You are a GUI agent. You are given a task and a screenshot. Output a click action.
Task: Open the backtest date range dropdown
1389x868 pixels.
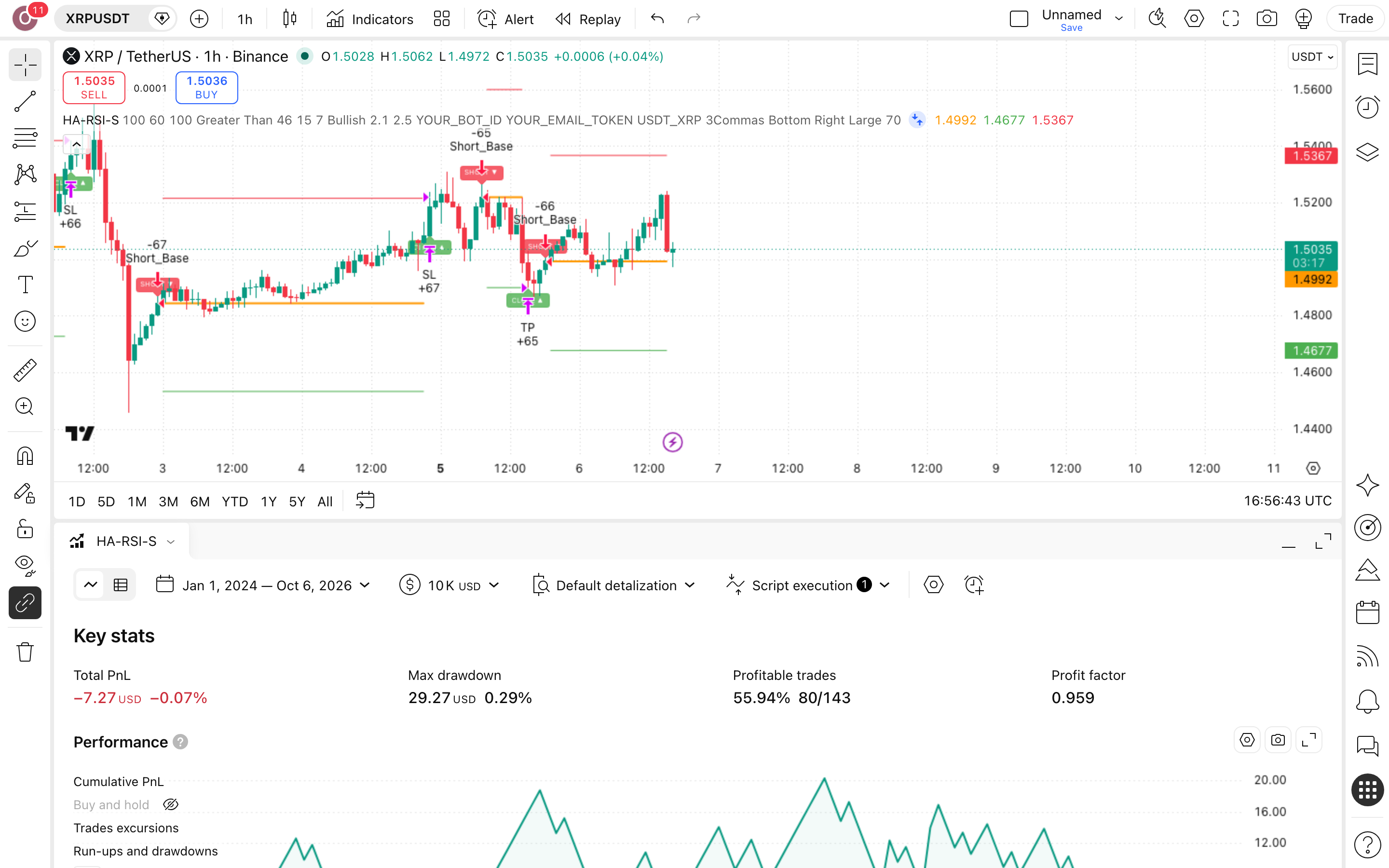coord(263,585)
